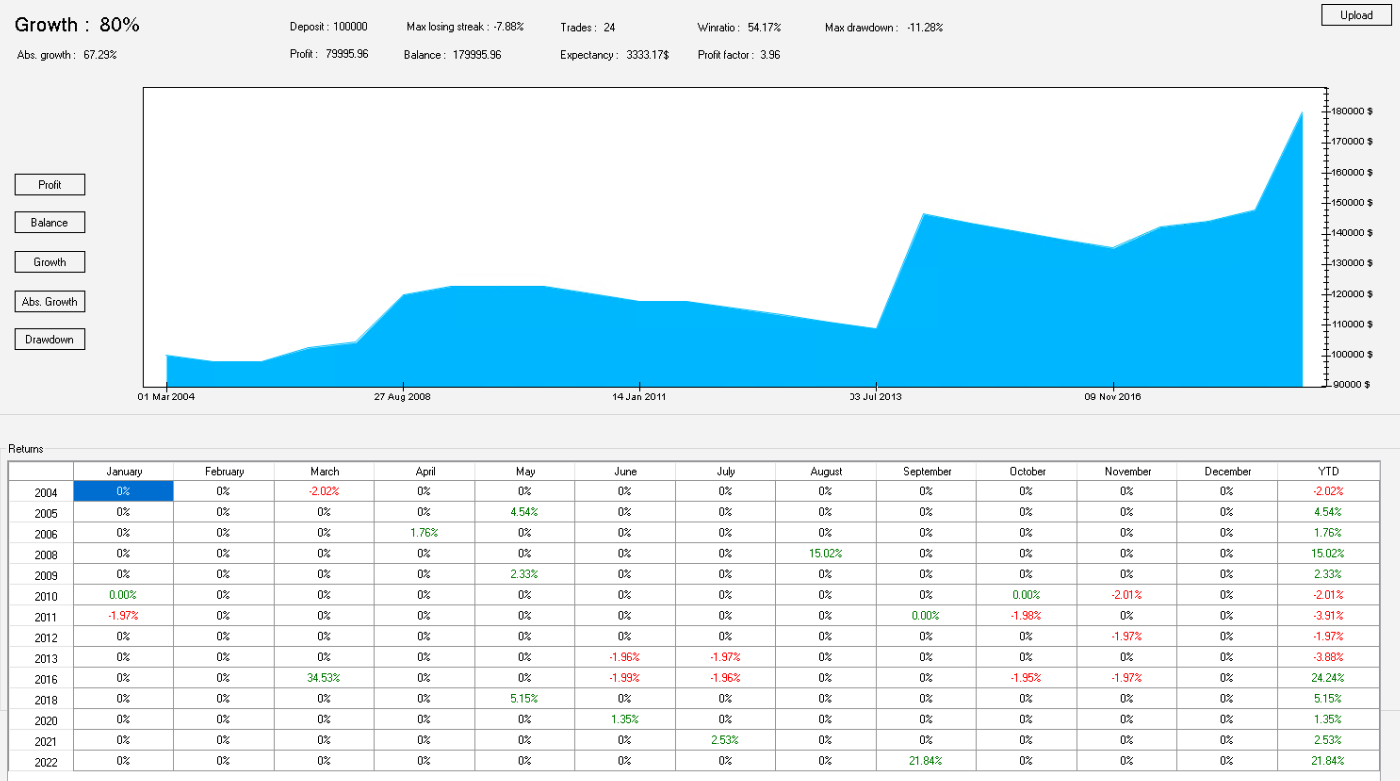This screenshot has height=781, width=1400.
Task: Select the 15.02% August 2008 cell
Action: pyautogui.click(x=826, y=553)
